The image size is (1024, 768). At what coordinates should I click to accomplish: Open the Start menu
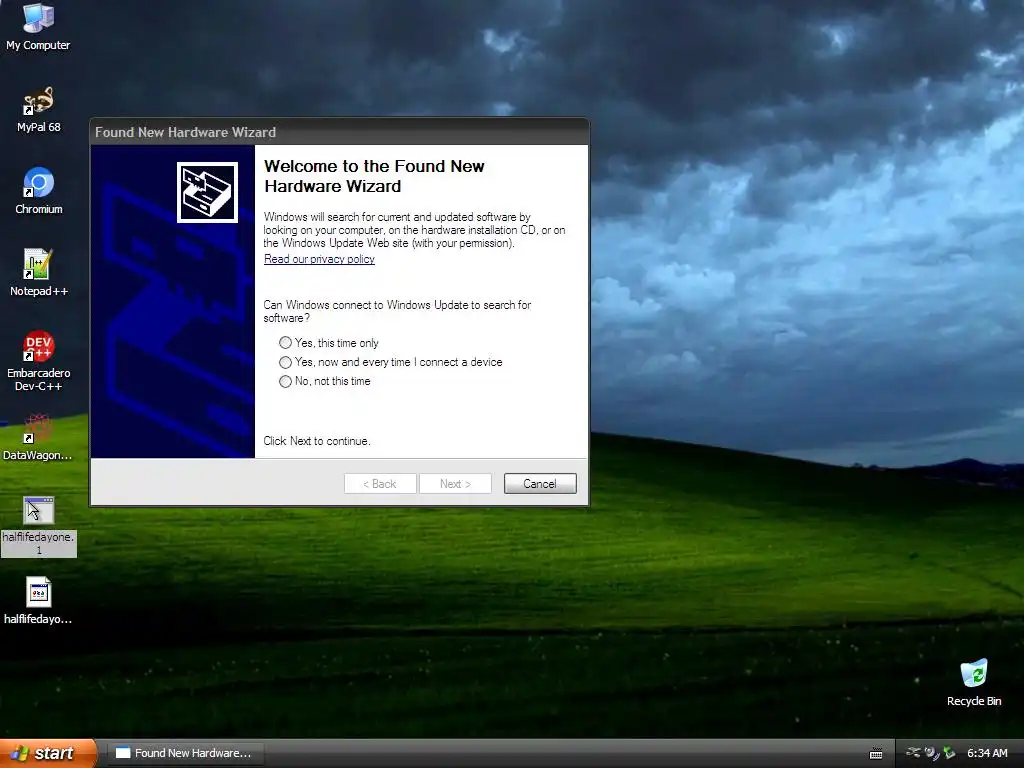(48, 753)
